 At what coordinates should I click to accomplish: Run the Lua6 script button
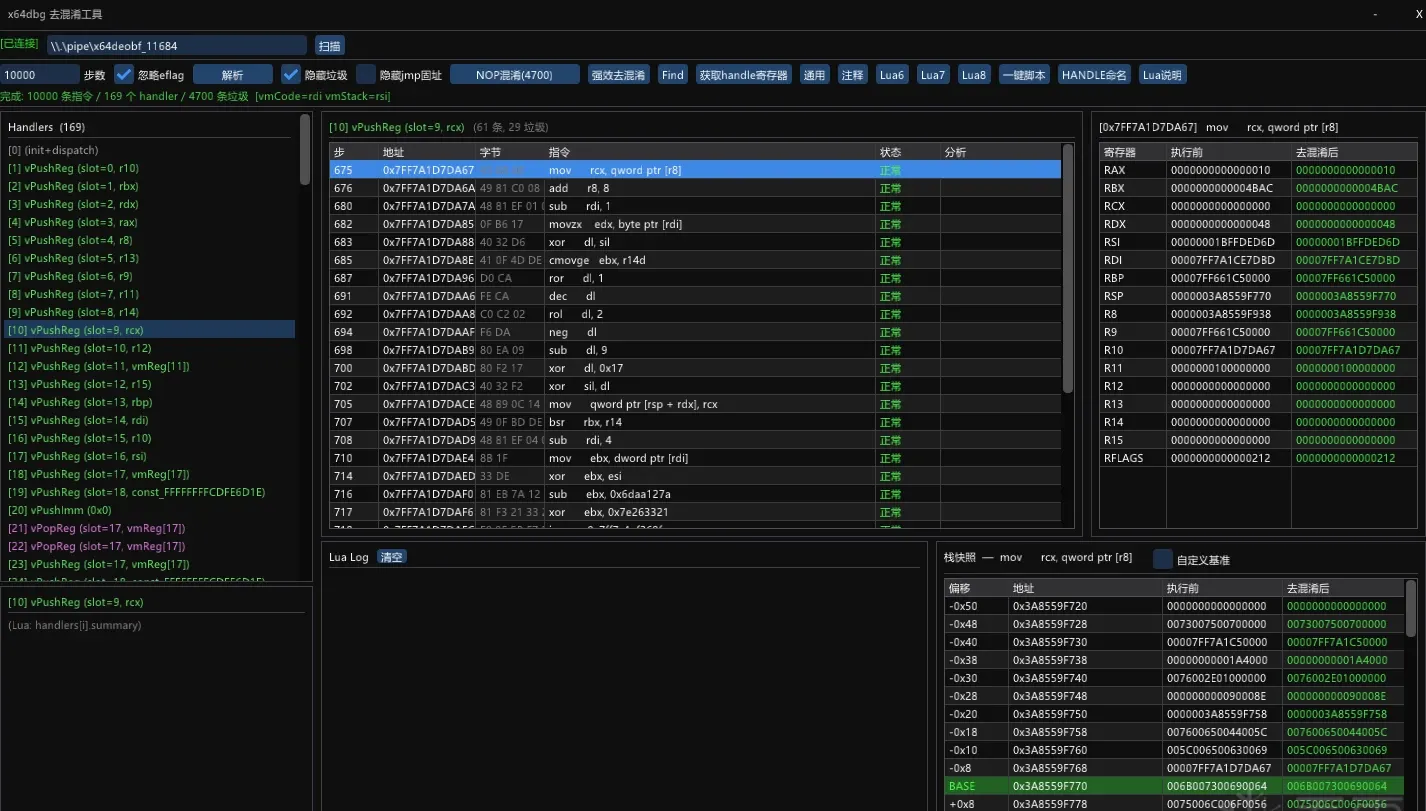point(891,75)
